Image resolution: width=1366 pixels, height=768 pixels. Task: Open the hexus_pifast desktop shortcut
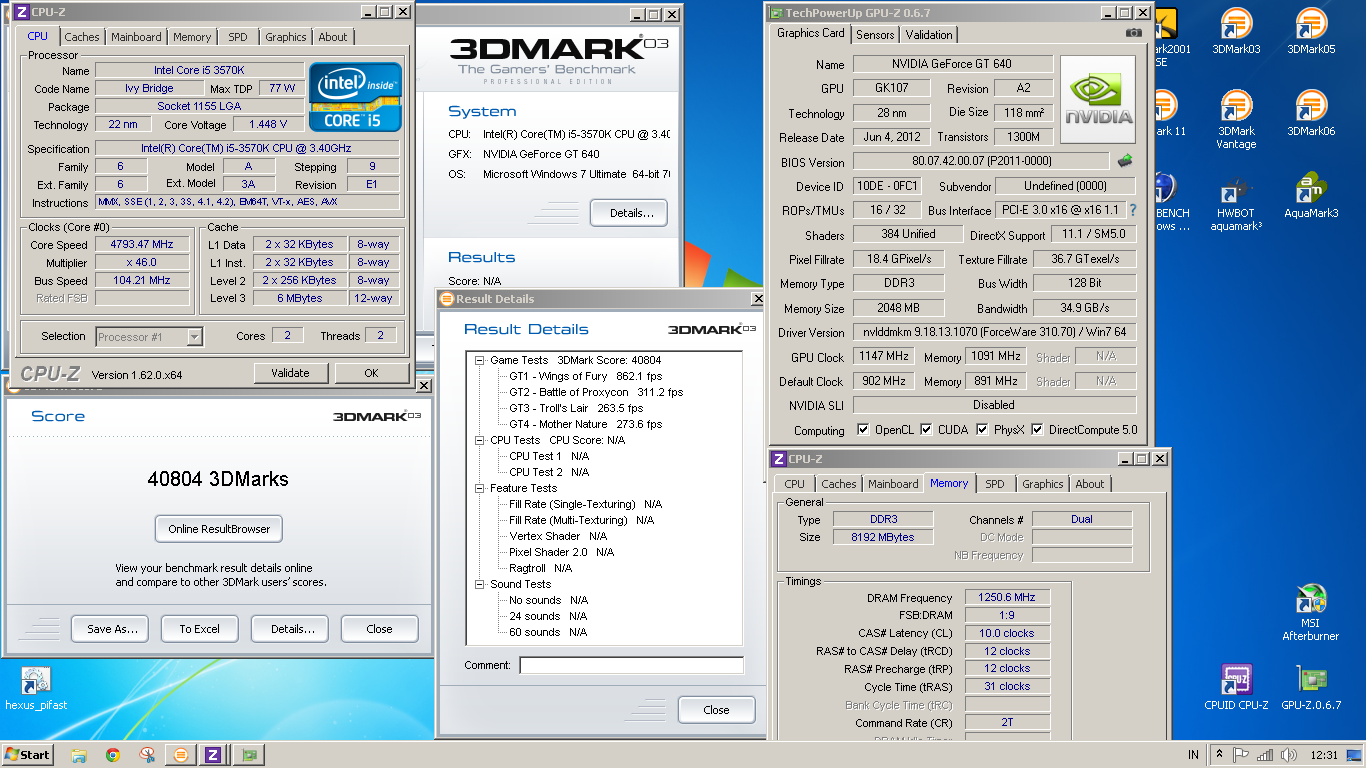click(36, 688)
